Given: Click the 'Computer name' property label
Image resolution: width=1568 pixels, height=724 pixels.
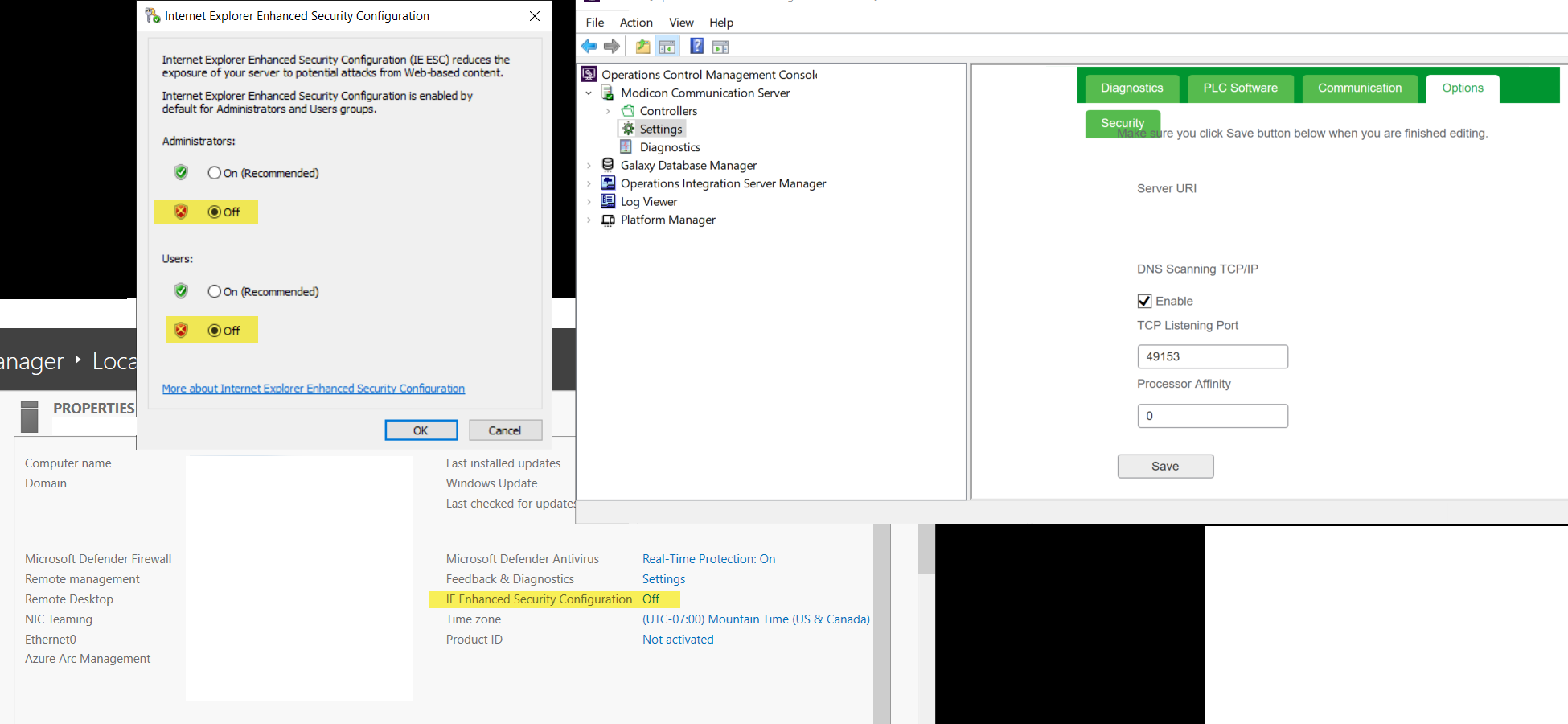Looking at the screenshot, I should point(68,463).
